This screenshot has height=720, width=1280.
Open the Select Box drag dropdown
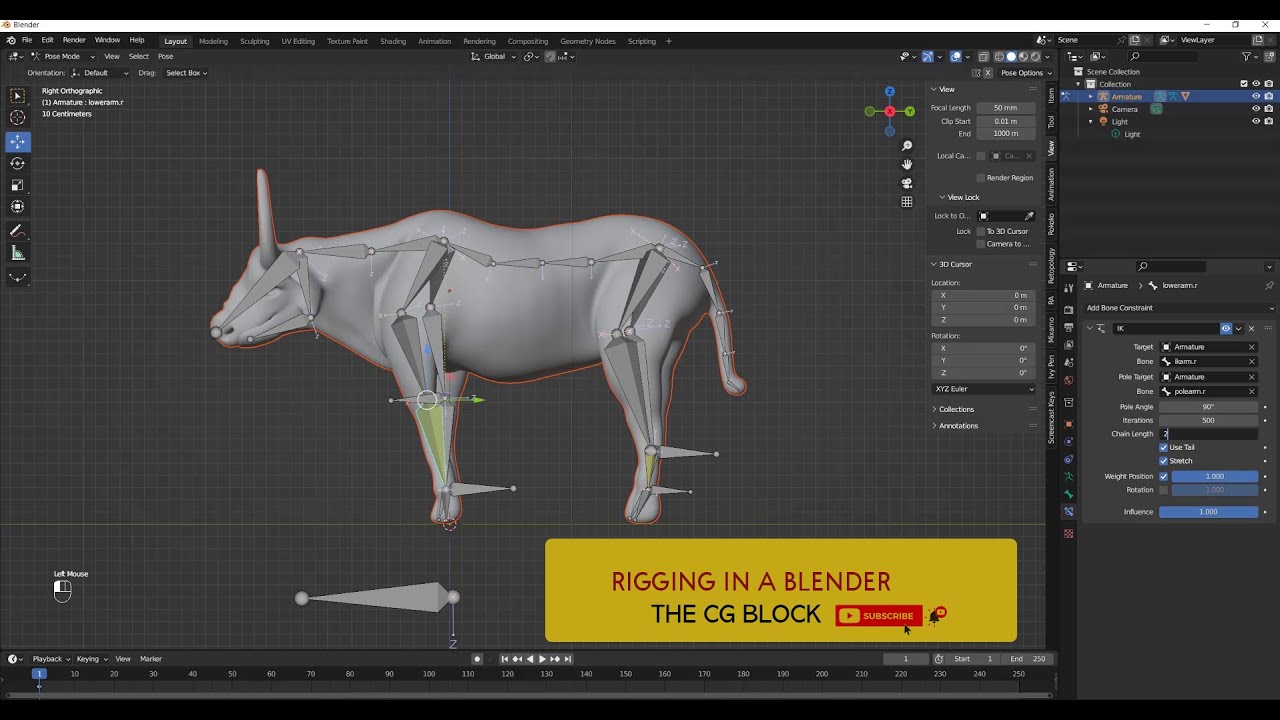pos(187,73)
